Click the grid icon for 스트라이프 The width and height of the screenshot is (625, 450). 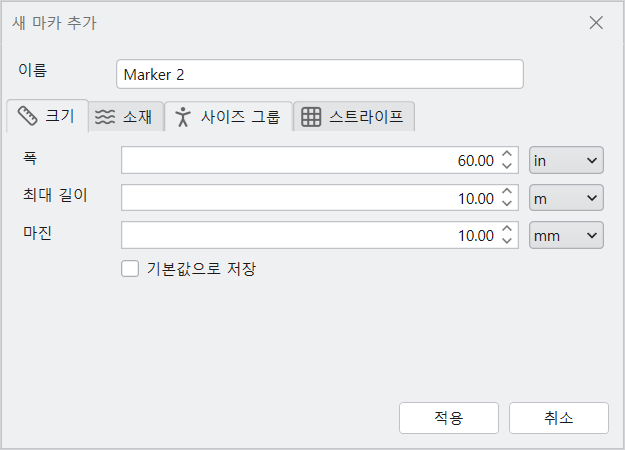point(311,117)
